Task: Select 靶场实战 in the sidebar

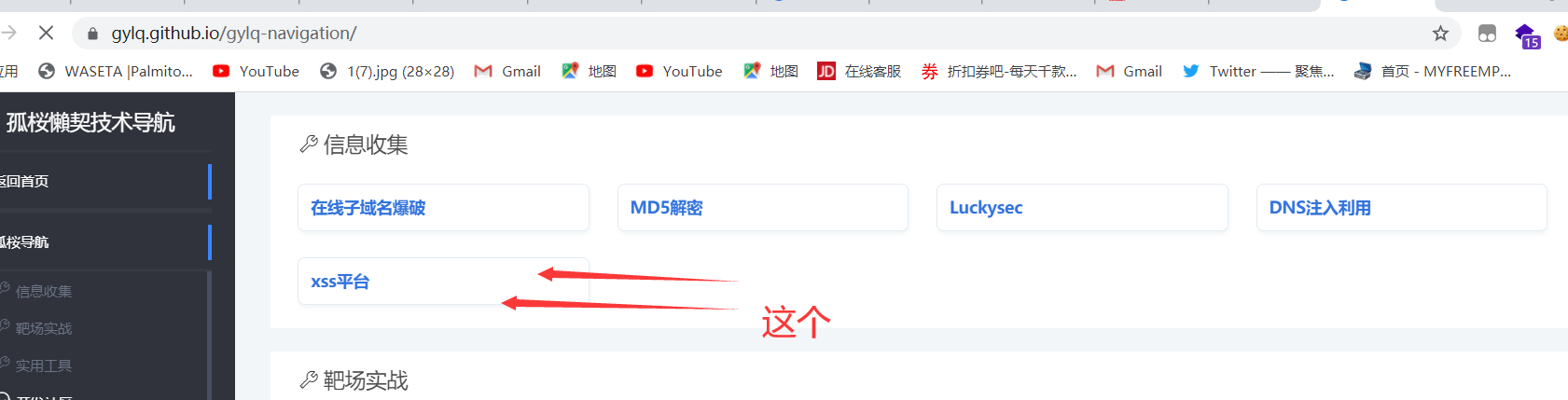Action: [44, 328]
